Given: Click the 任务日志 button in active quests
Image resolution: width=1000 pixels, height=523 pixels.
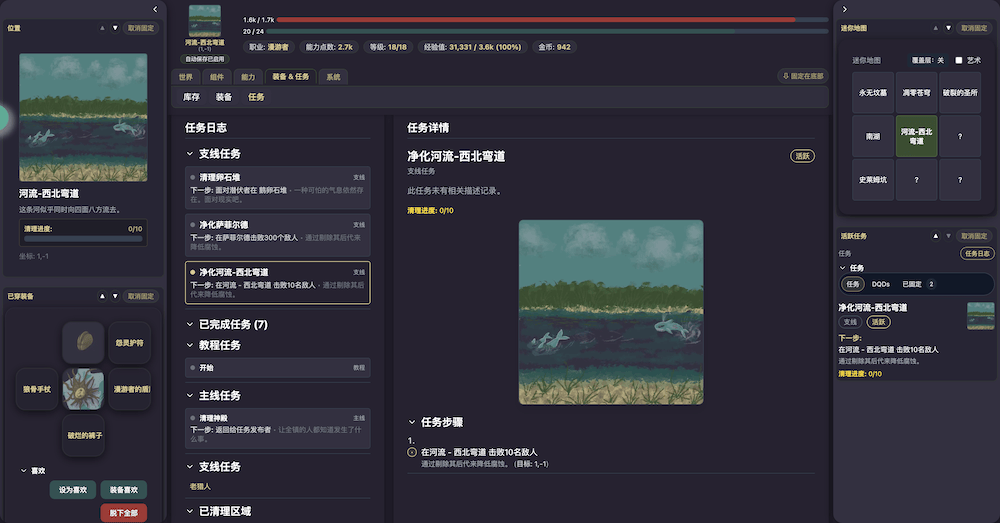Looking at the screenshot, I should (977, 254).
